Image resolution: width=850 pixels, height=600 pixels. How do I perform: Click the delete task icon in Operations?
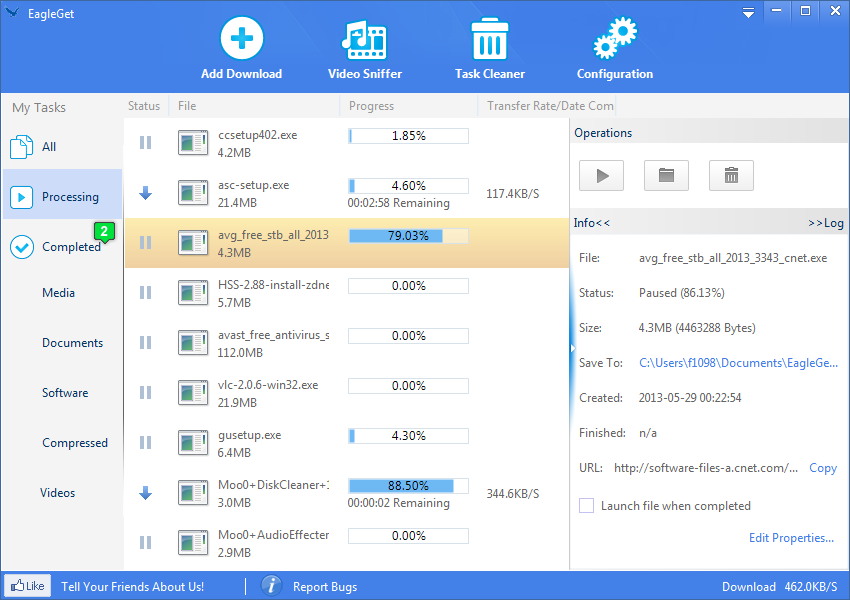(731, 175)
